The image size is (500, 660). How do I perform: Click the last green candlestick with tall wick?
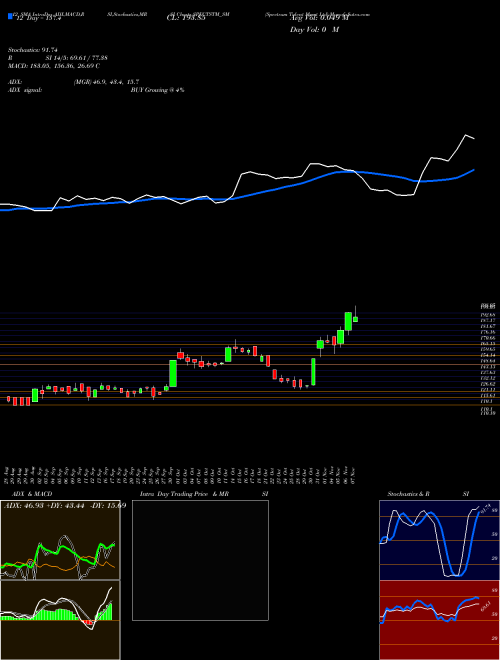tap(355, 317)
